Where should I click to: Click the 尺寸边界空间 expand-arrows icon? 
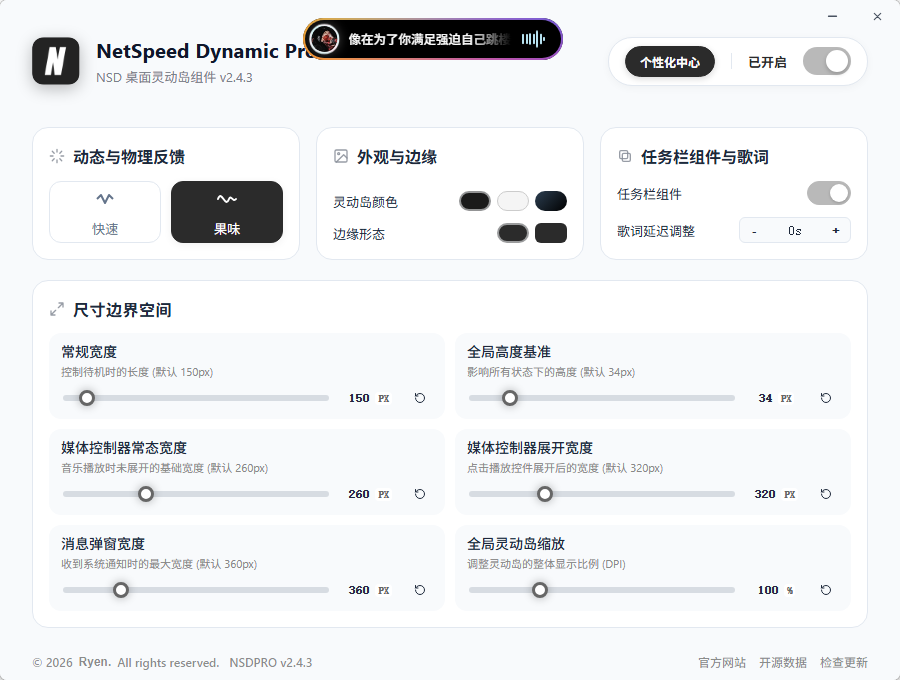[57, 309]
